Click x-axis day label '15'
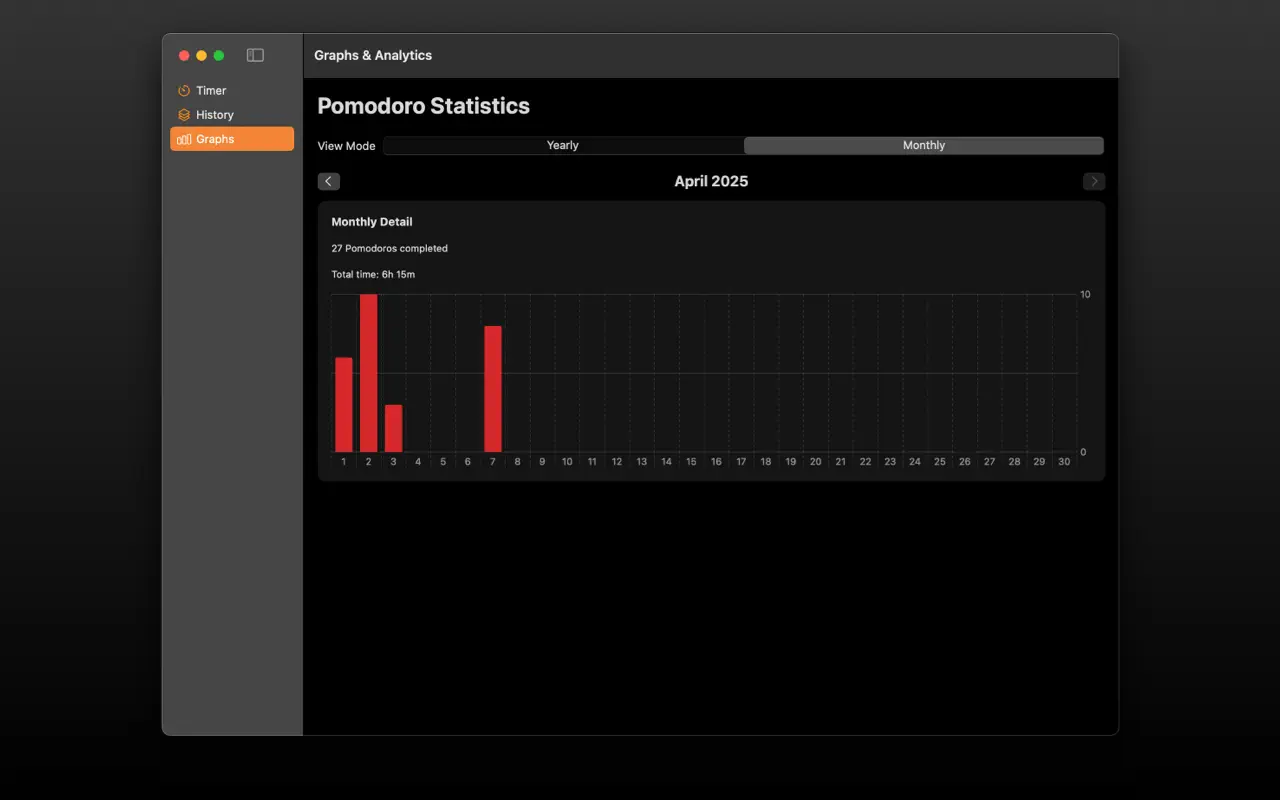Image resolution: width=1280 pixels, height=800 pixels. (x=691, y=462)
